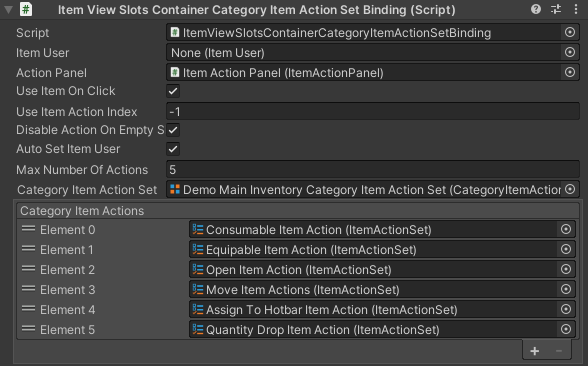Select the Equipable Item Action element field

(382, 249)
